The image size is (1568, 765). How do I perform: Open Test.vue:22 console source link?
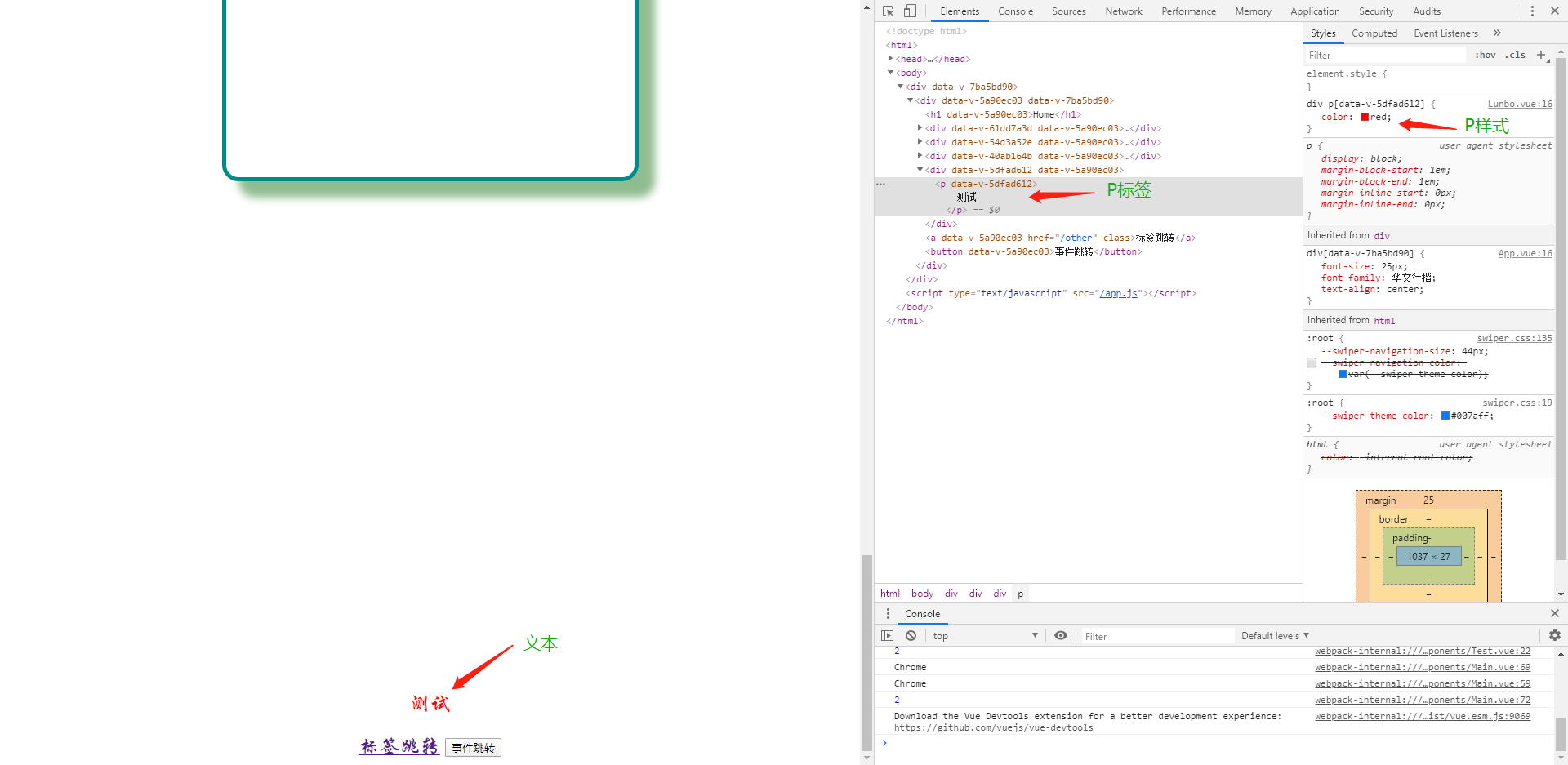pos(1423,651)
